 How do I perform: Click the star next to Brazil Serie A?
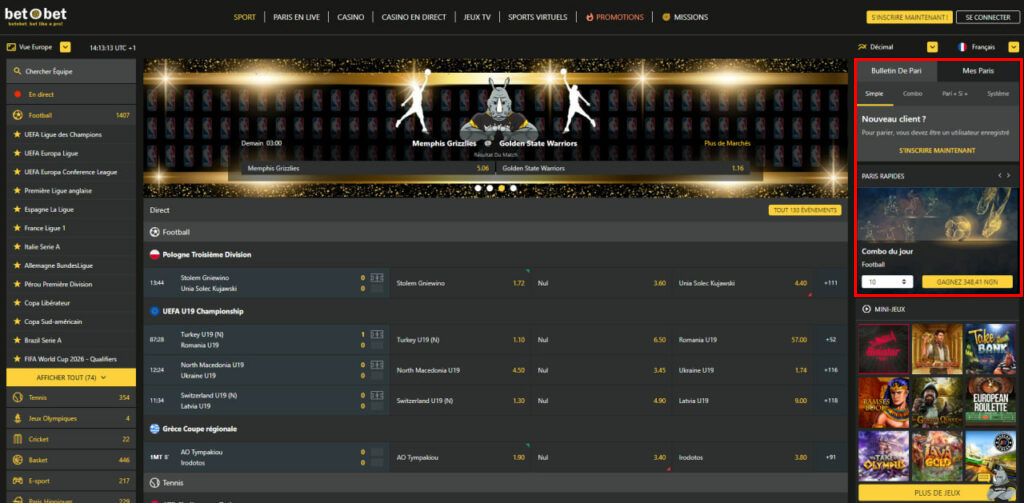(x=18, y=340)
